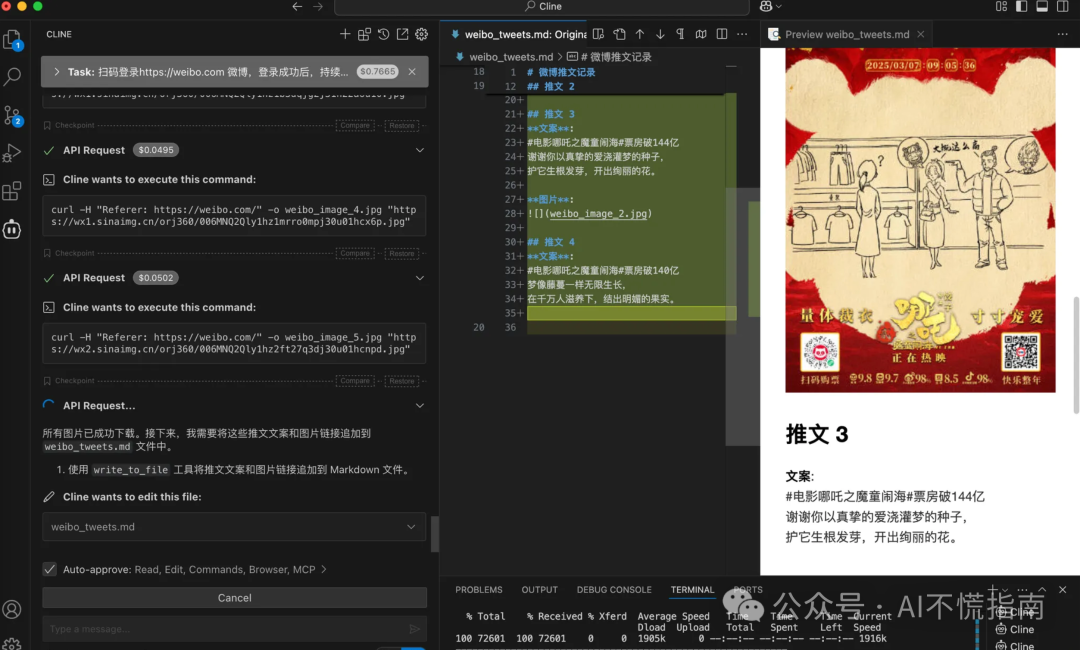
Task: Open the Copilot icon in title bar
Action: (x=766, y=6)
